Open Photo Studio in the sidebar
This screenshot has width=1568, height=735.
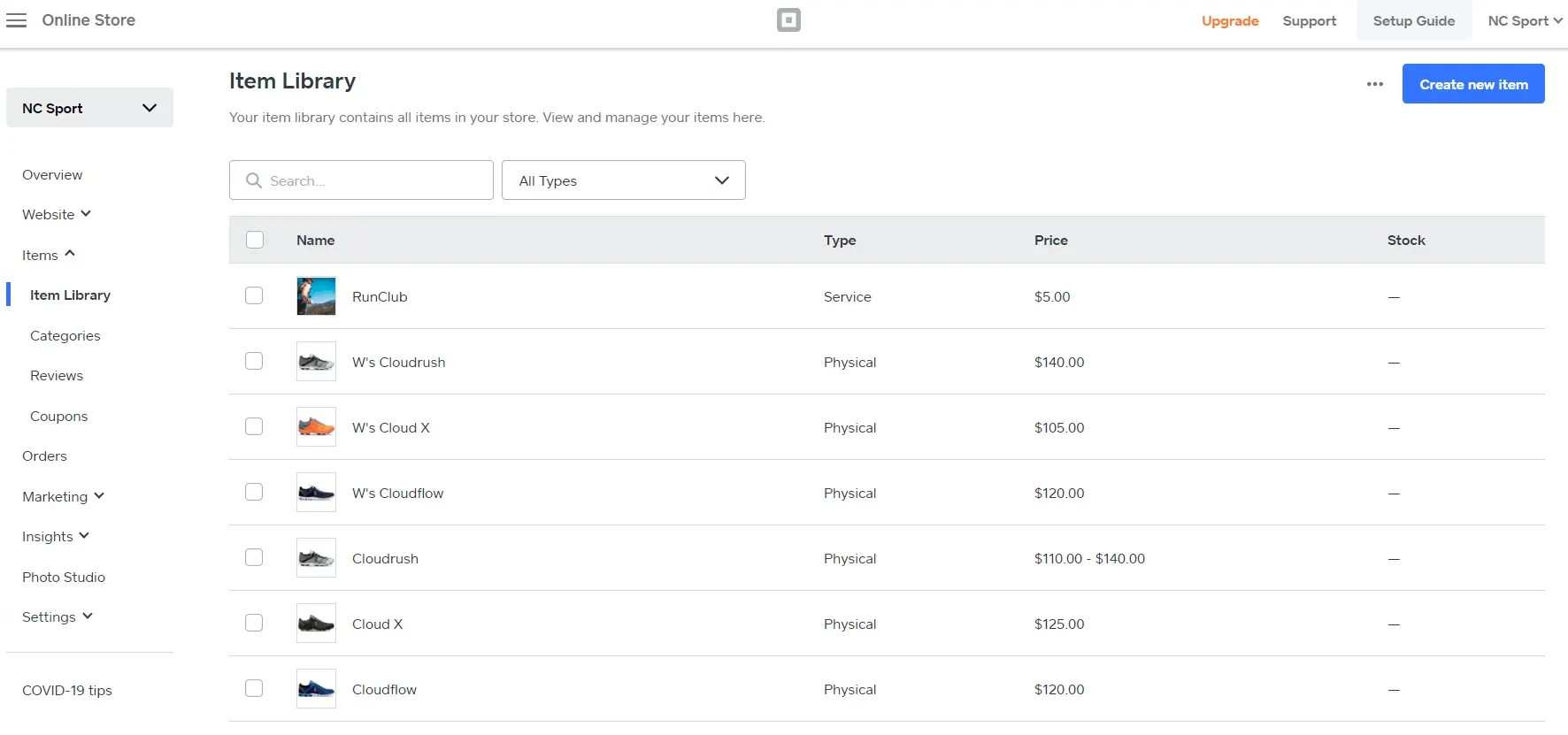pyautogui.click(x=64, y=577)
